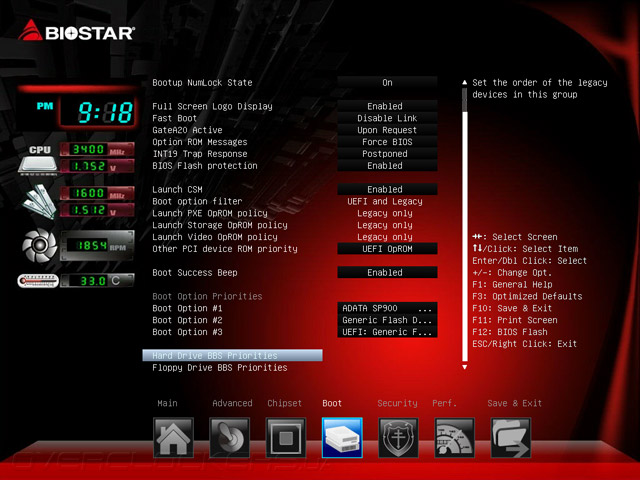This screenshot has height=480, width=640.
Task: Switch to the Chipset tab label
Action: point(284,403)
